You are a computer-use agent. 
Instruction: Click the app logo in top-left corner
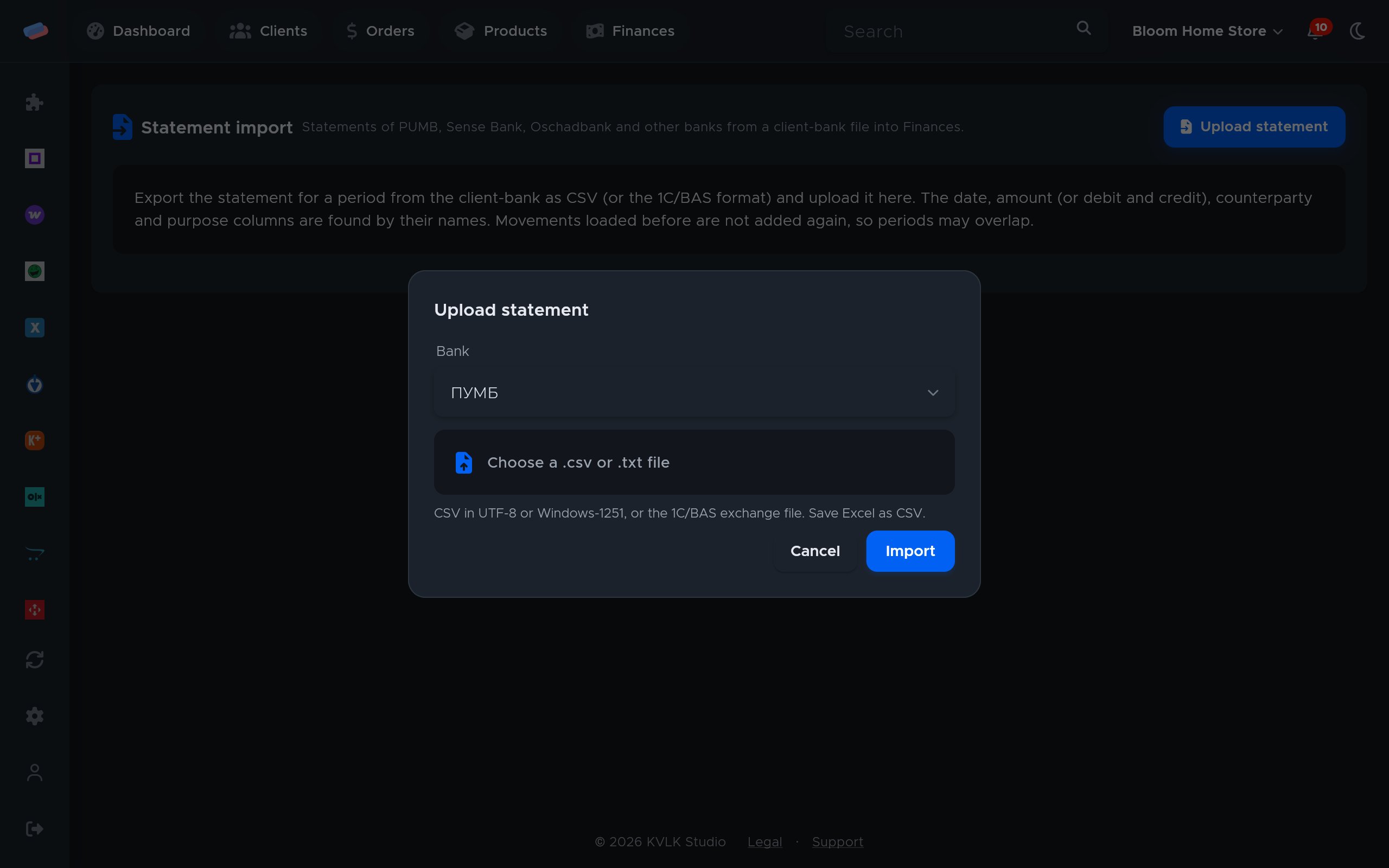click(x=36, y=31)
